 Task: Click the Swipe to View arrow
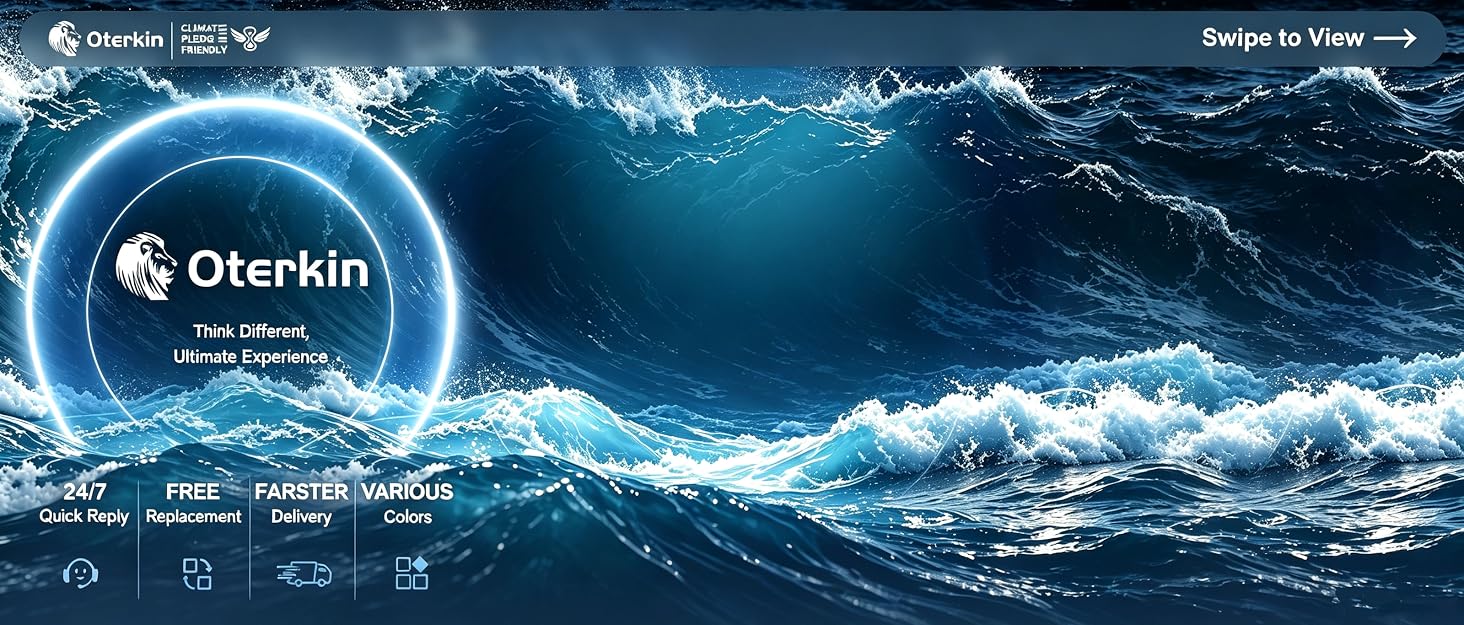(1395, 38)
